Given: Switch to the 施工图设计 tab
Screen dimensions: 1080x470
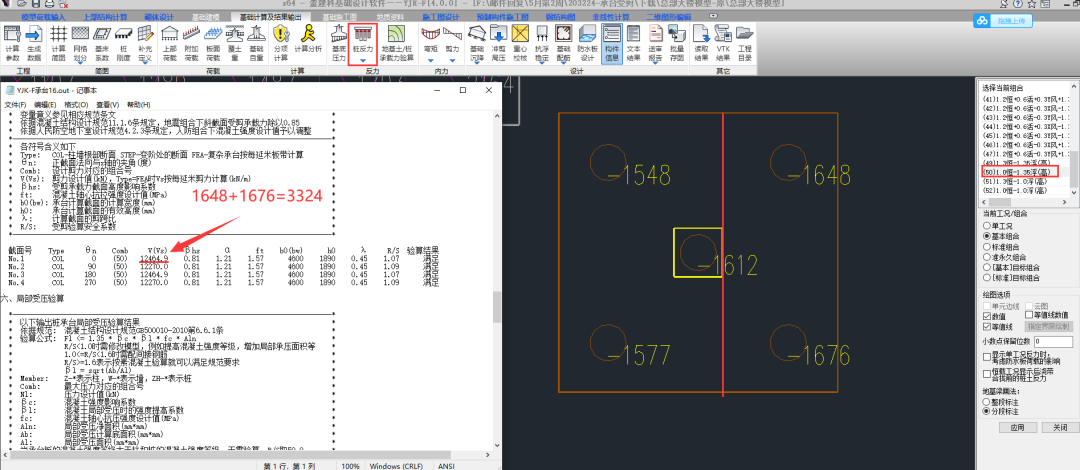Looking at the screenshot, I should [x=440, y=16].
